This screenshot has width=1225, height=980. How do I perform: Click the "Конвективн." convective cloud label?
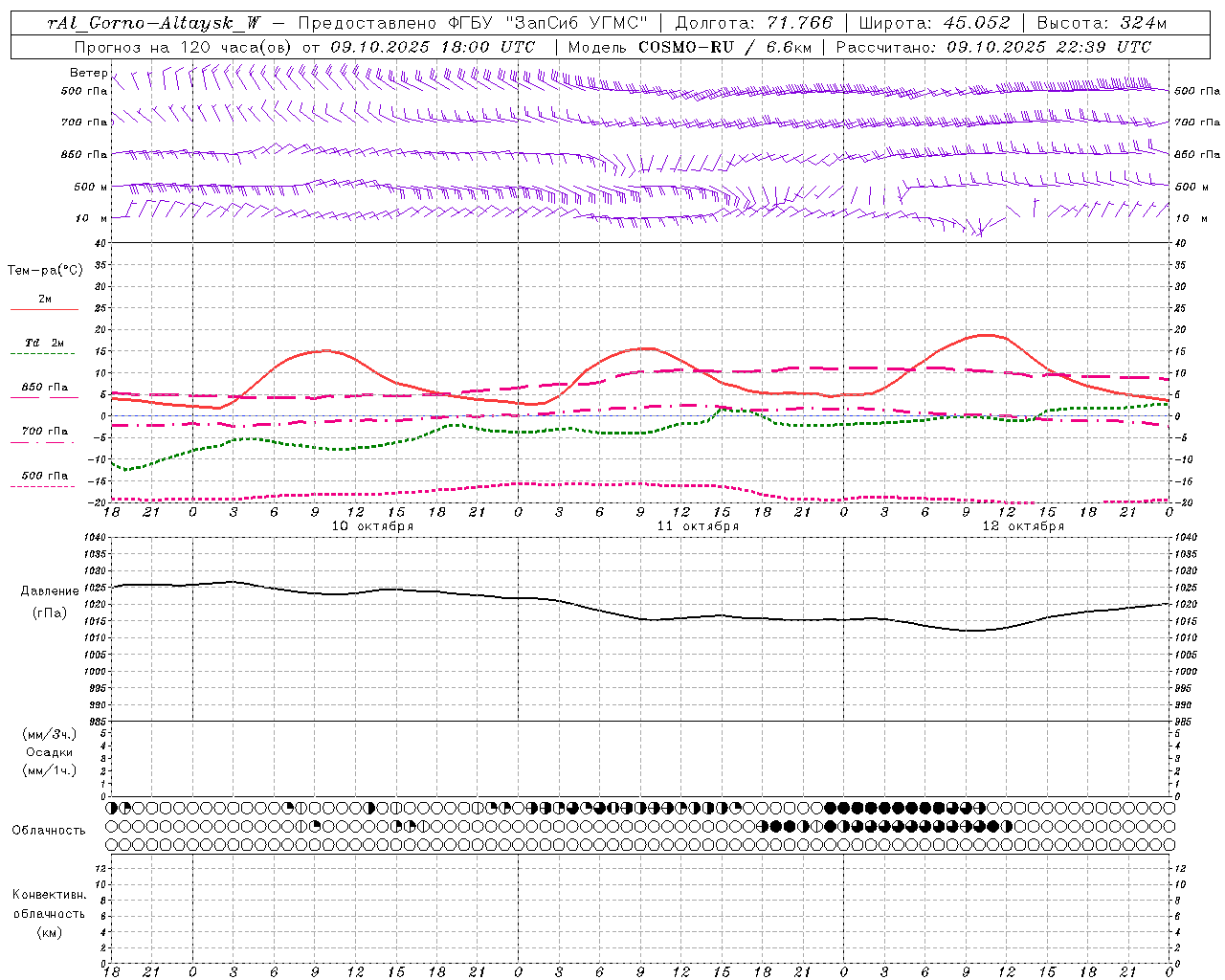point(49,895)
